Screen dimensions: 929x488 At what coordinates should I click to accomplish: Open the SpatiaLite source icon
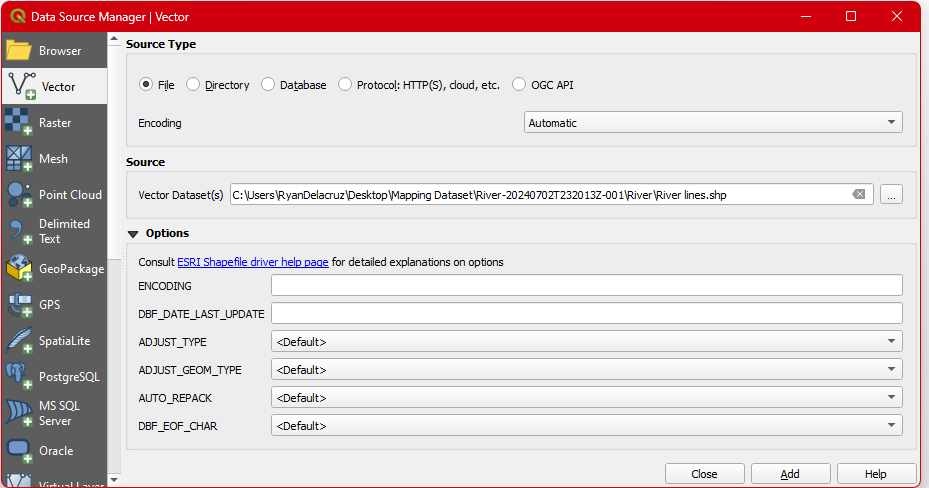(x=19, y=341)
